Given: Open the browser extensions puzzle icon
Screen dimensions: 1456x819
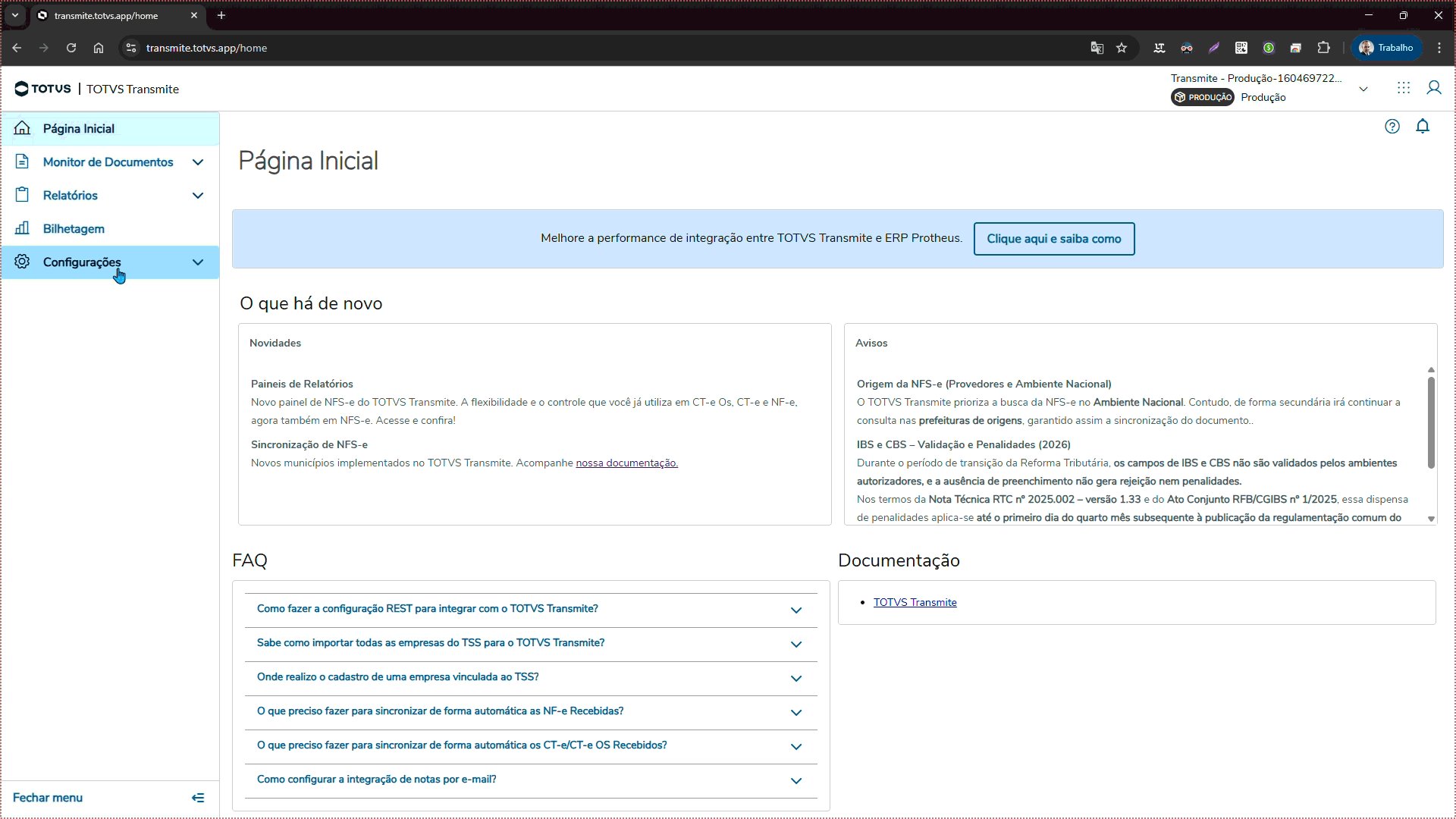Looking at the screenshot, I should (1323, 48).
